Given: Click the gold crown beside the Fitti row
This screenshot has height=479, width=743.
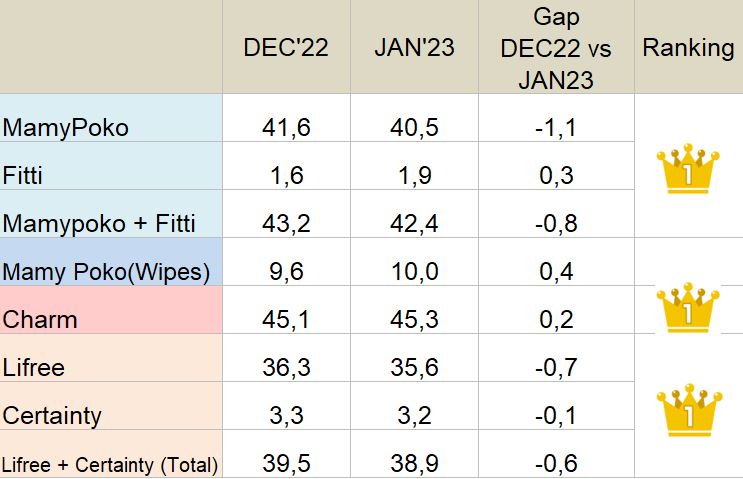Looking at the screenshot, I should click(687, 171).
